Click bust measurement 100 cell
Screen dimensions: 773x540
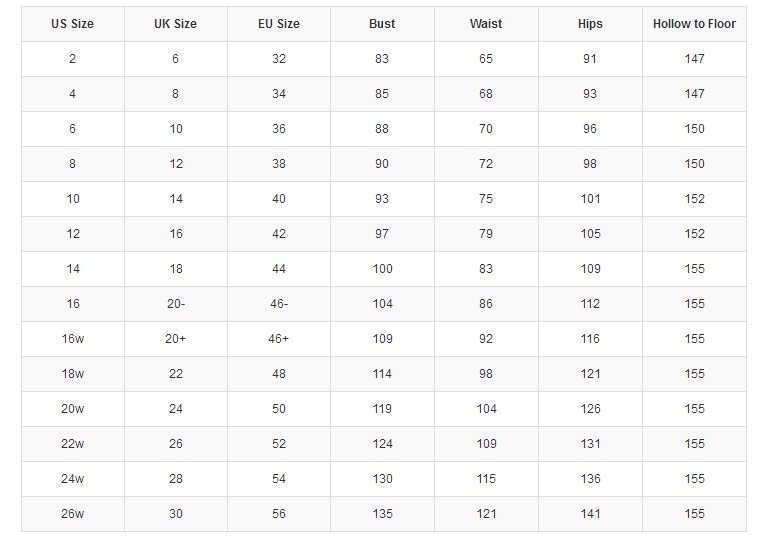point(382,269)
